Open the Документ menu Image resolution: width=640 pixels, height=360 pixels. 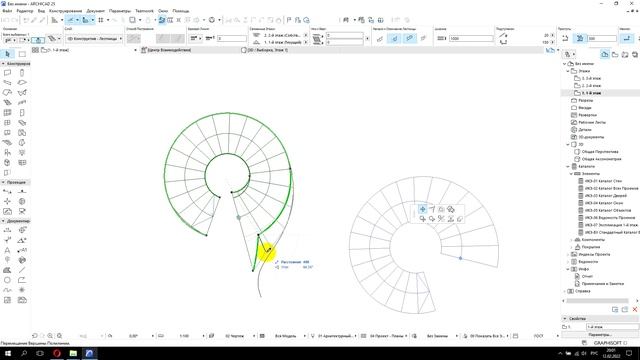96,11
